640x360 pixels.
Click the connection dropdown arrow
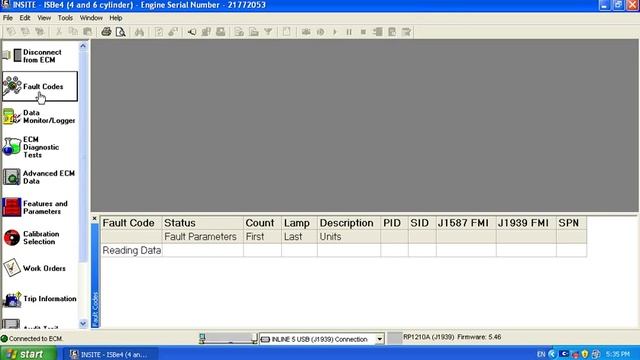pos(380,339)
